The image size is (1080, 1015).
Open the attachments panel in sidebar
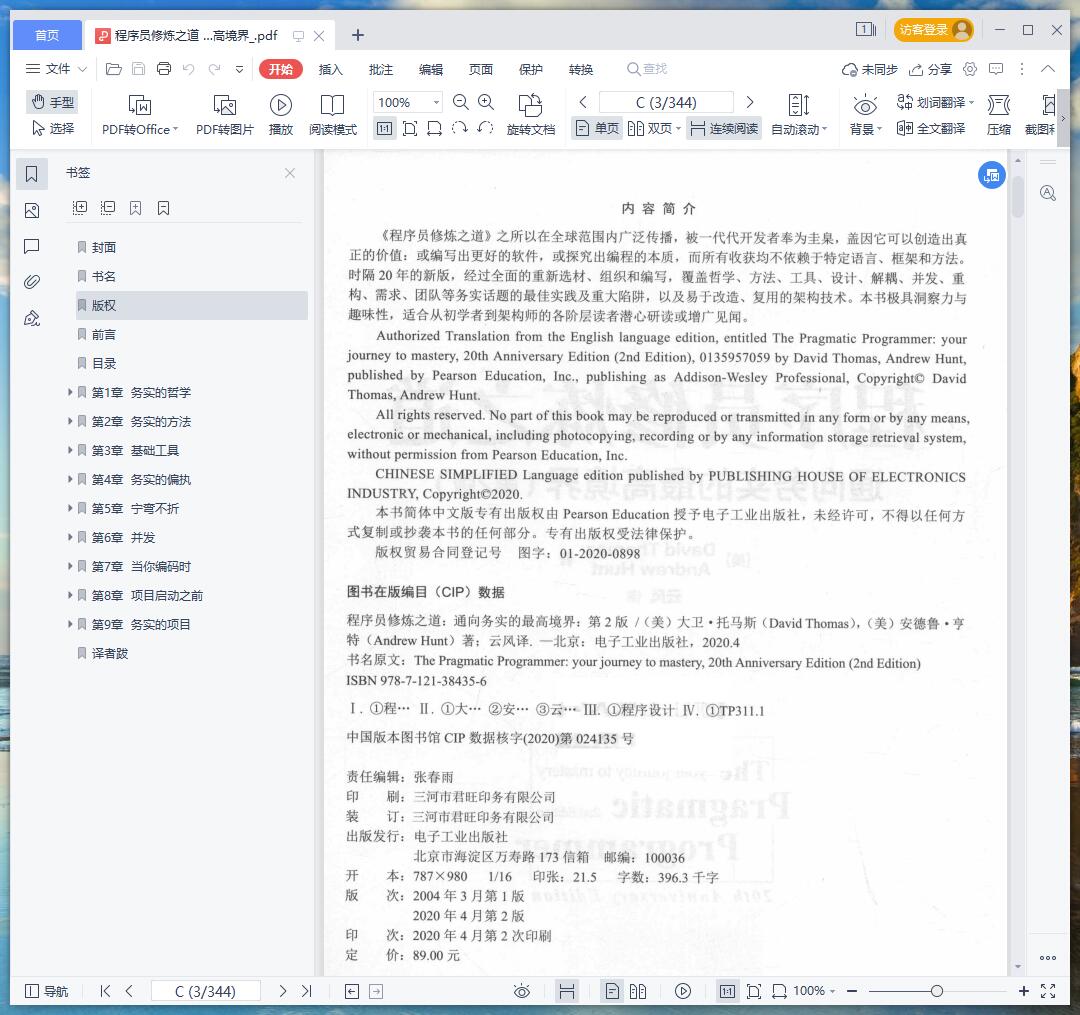32,282
